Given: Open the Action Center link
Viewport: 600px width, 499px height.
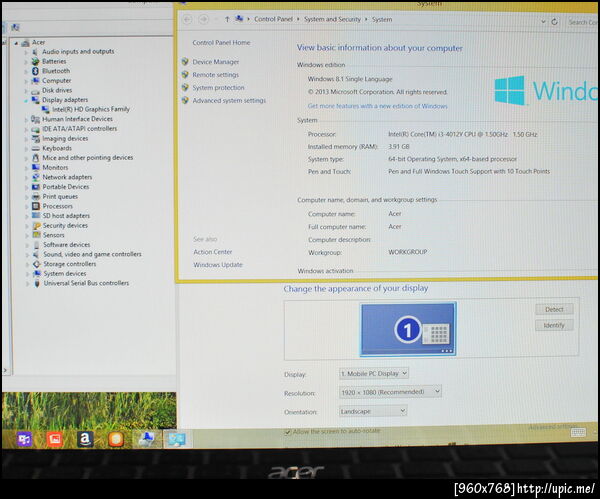Looking at the screenshot, I should click(x=213, y=252).
